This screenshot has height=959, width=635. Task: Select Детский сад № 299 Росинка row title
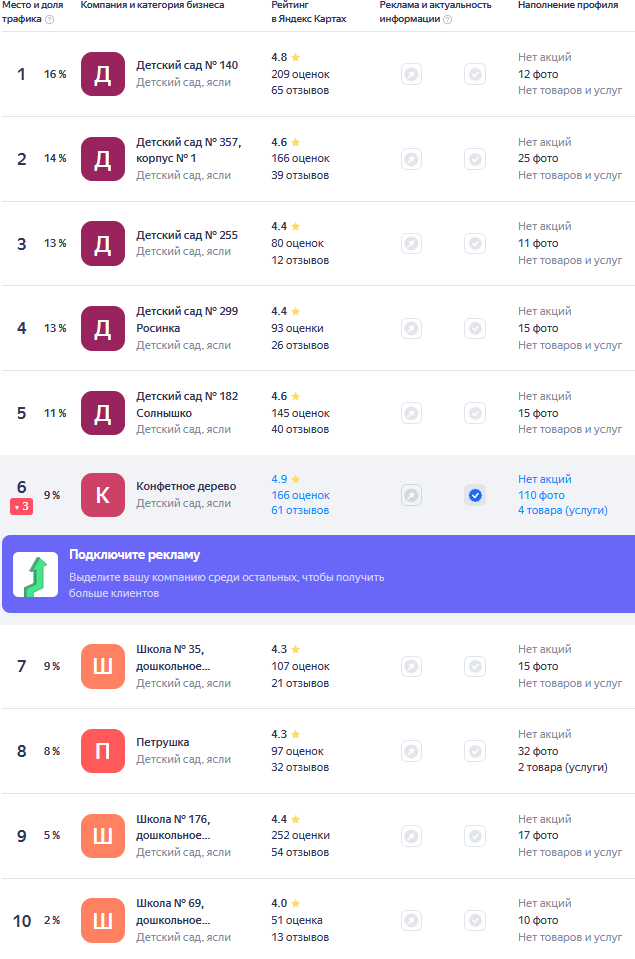tap(187, 319)
